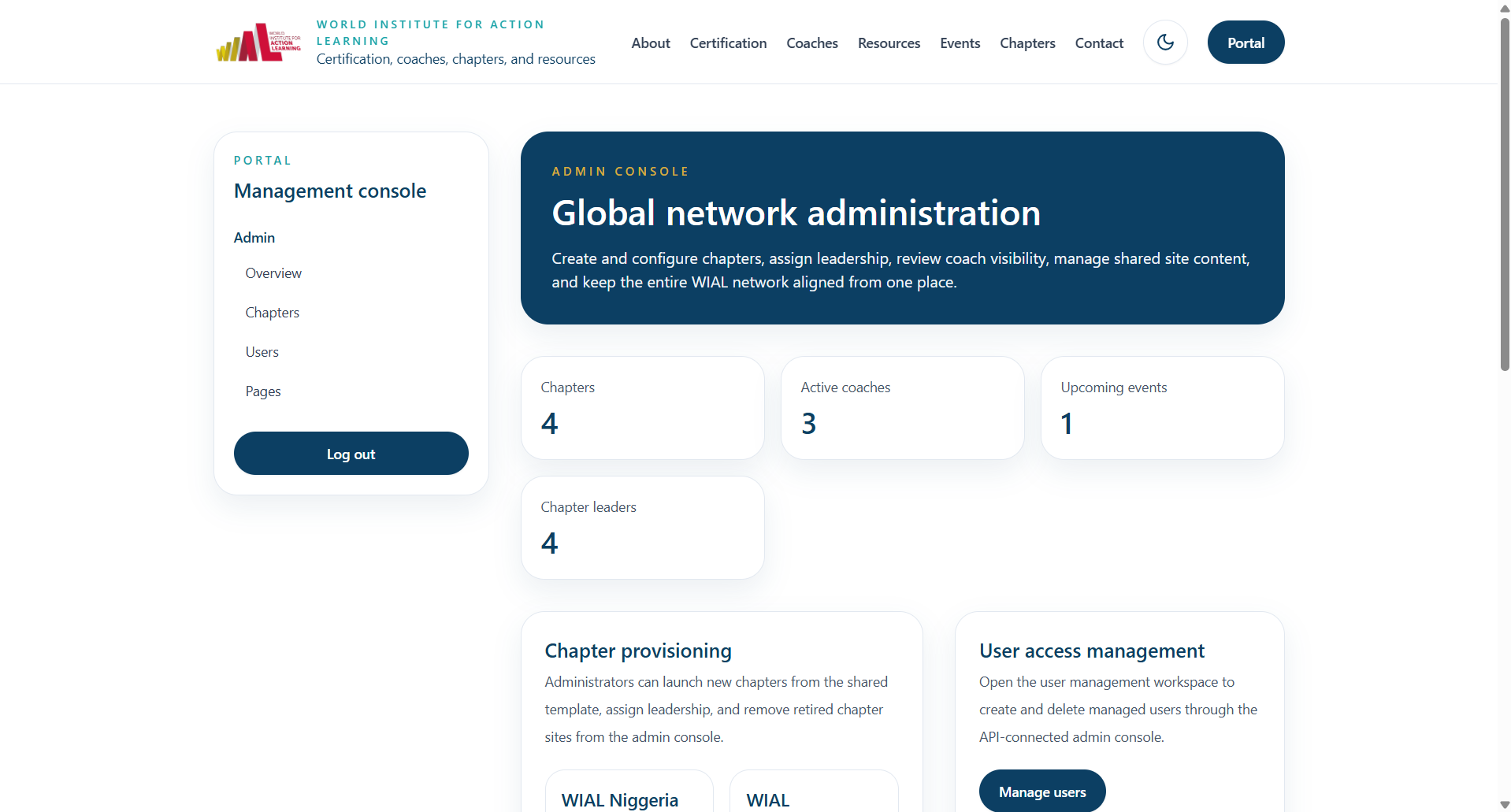The height and width of the screenshot is (812, 1511).
Task: Open Pages in the Admin sidebar
Action: point(263,391)
